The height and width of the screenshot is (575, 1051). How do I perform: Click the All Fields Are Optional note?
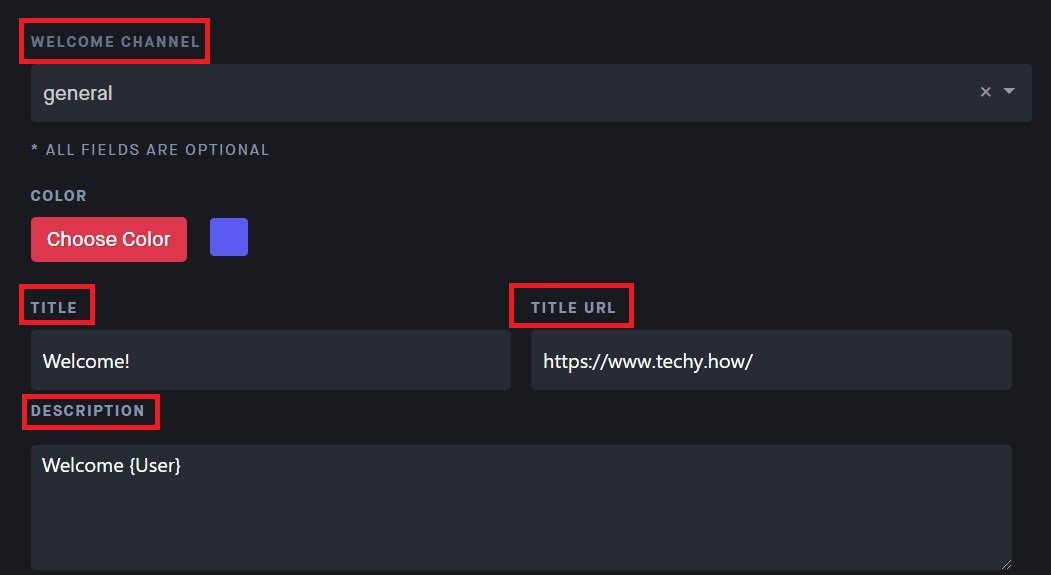tap(150, 150)
